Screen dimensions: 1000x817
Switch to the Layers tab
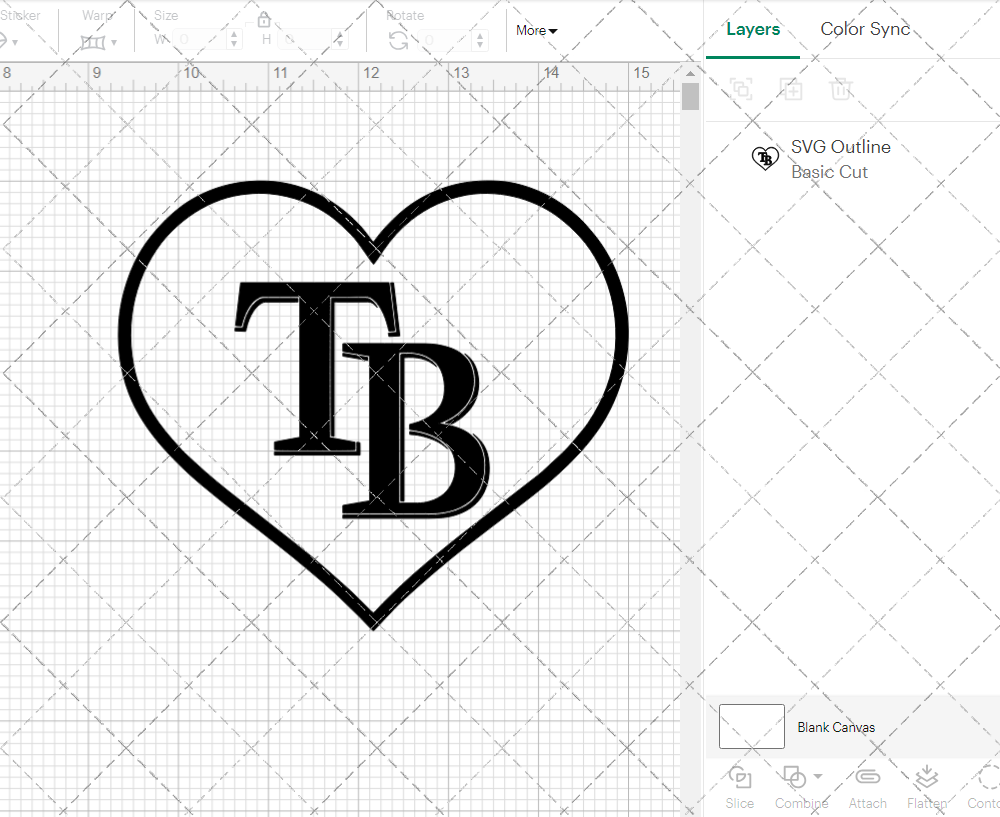(x=753, y=29)
